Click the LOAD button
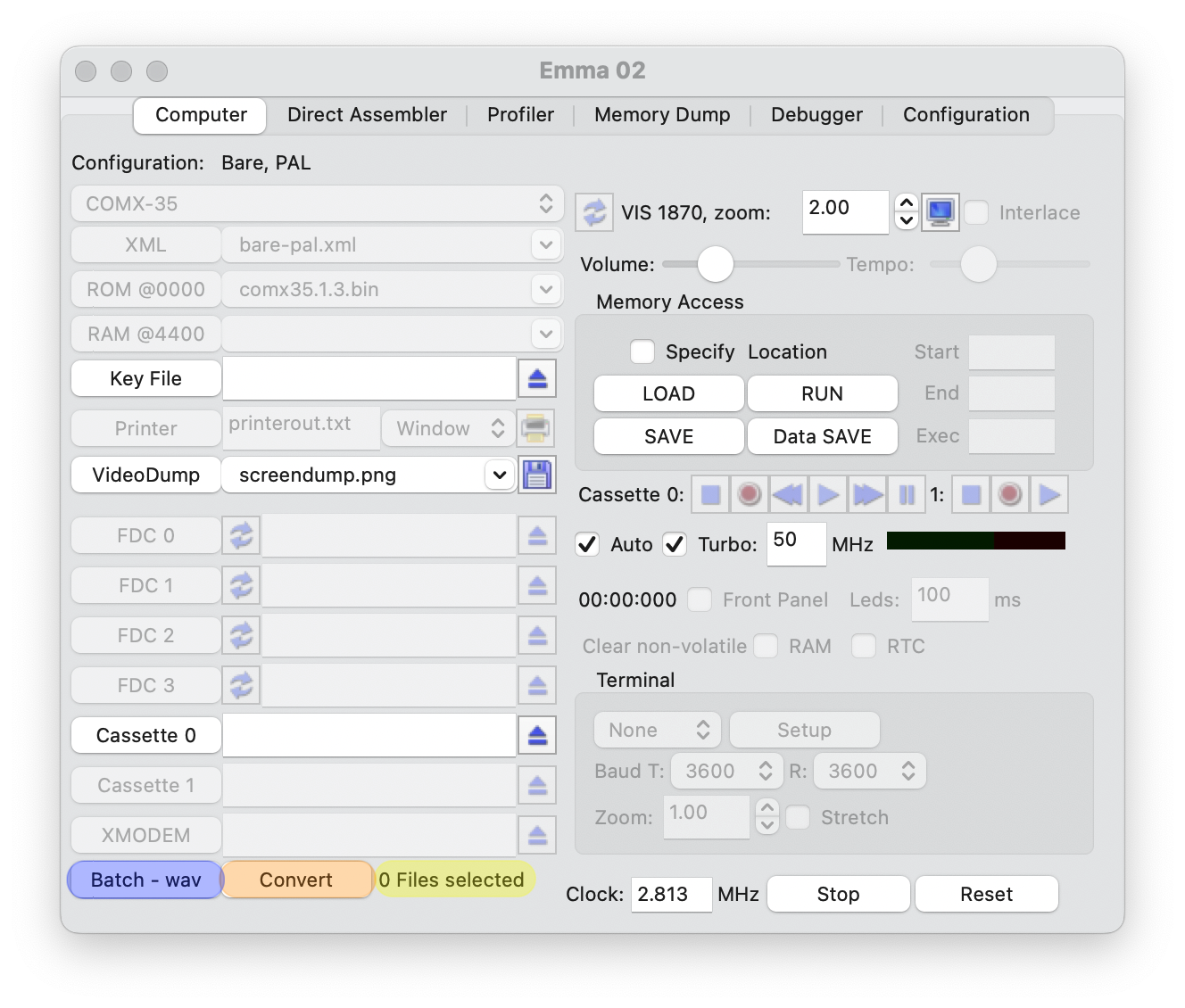1185x1008 pixels. pyautogui.click(x=668, y=393)
